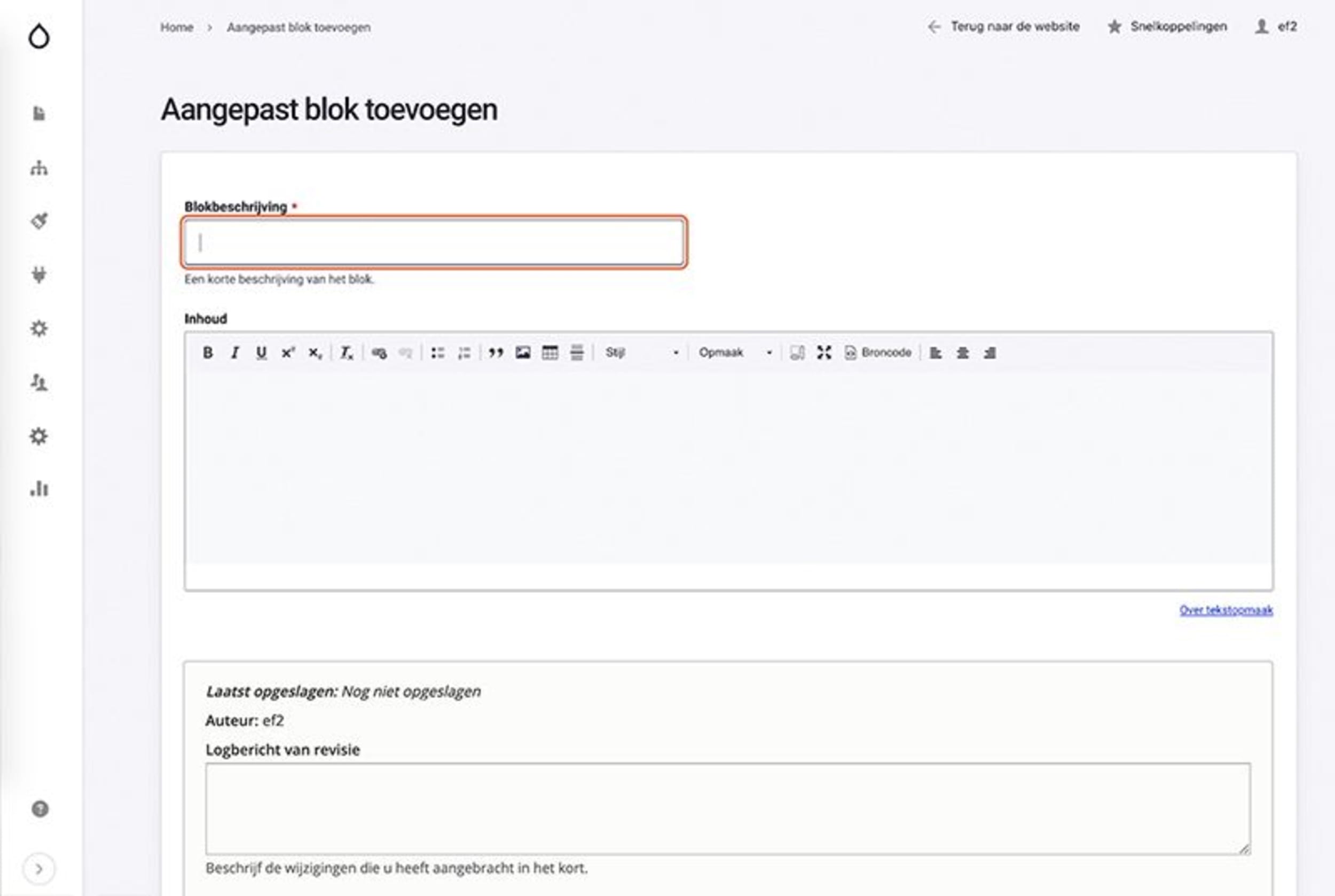Click inside the Inhoud editor text area

pyautogui.click(x=729, y=469)
